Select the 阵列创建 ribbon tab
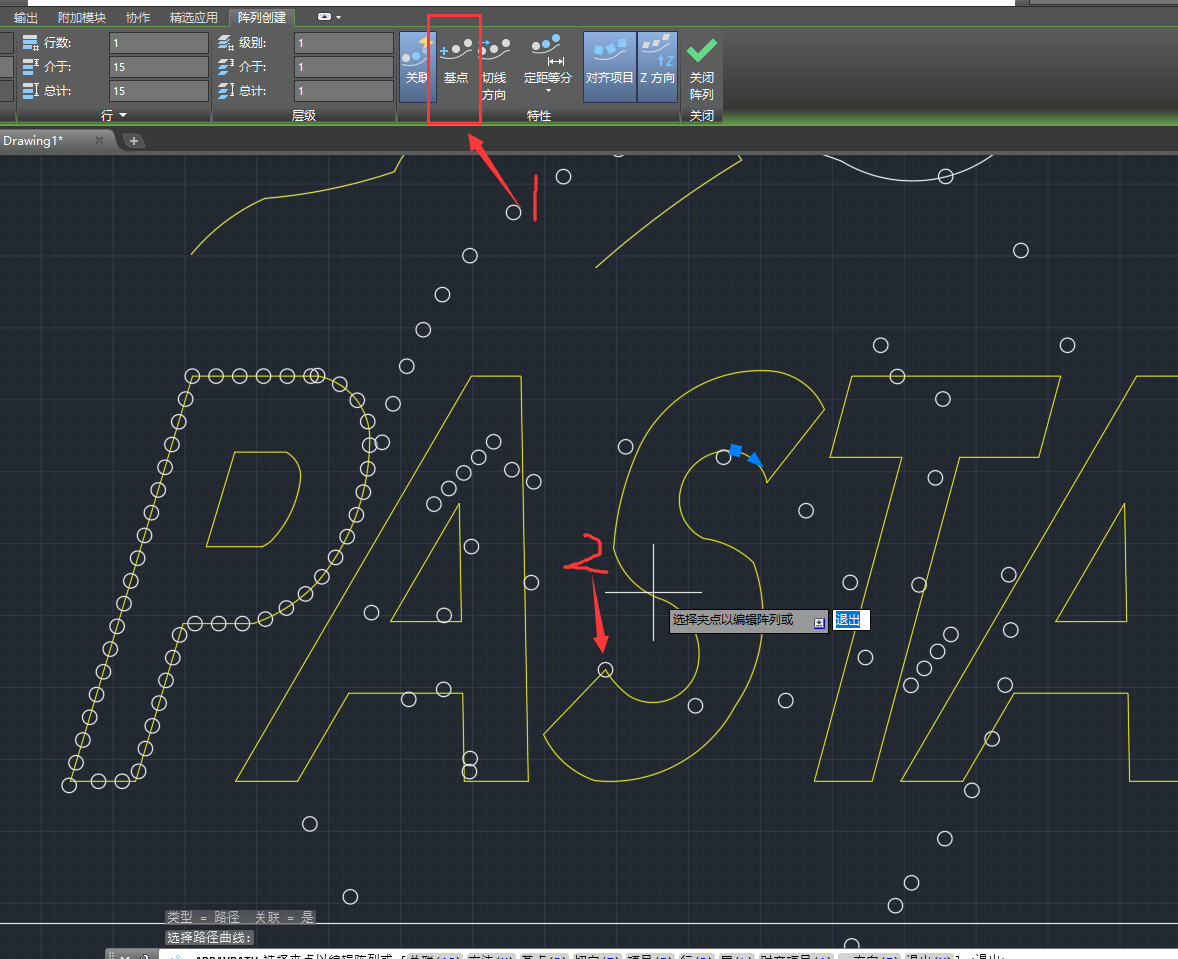 point(261,17)
